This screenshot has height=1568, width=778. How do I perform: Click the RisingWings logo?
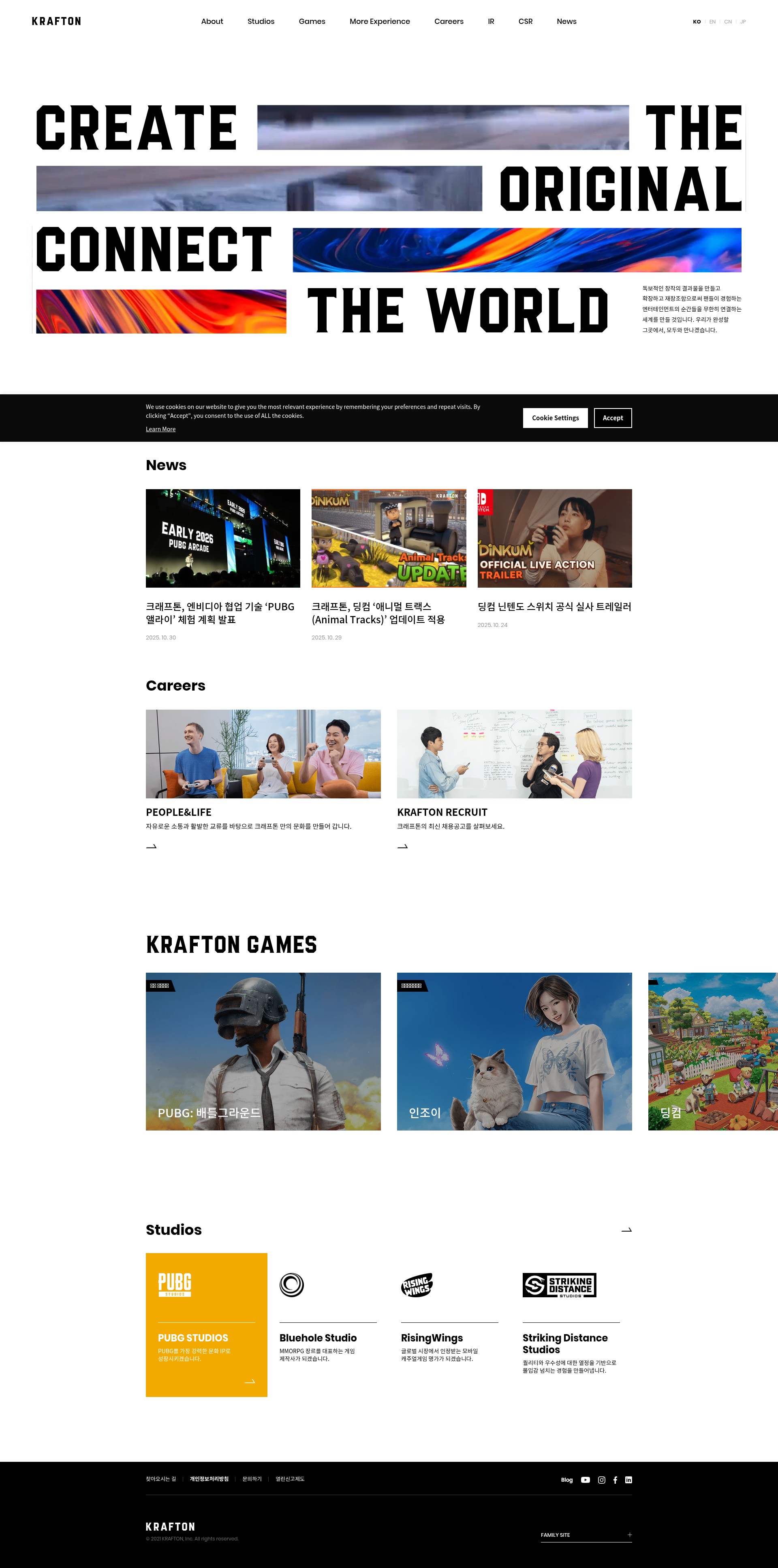[417, 1284]
